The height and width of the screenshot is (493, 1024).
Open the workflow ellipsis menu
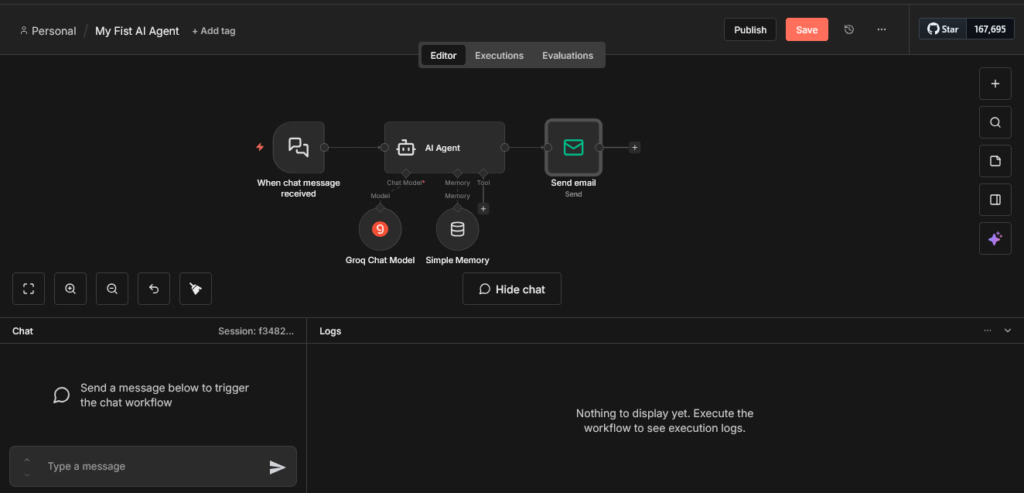pyautogui.click(x=881, y=30)
